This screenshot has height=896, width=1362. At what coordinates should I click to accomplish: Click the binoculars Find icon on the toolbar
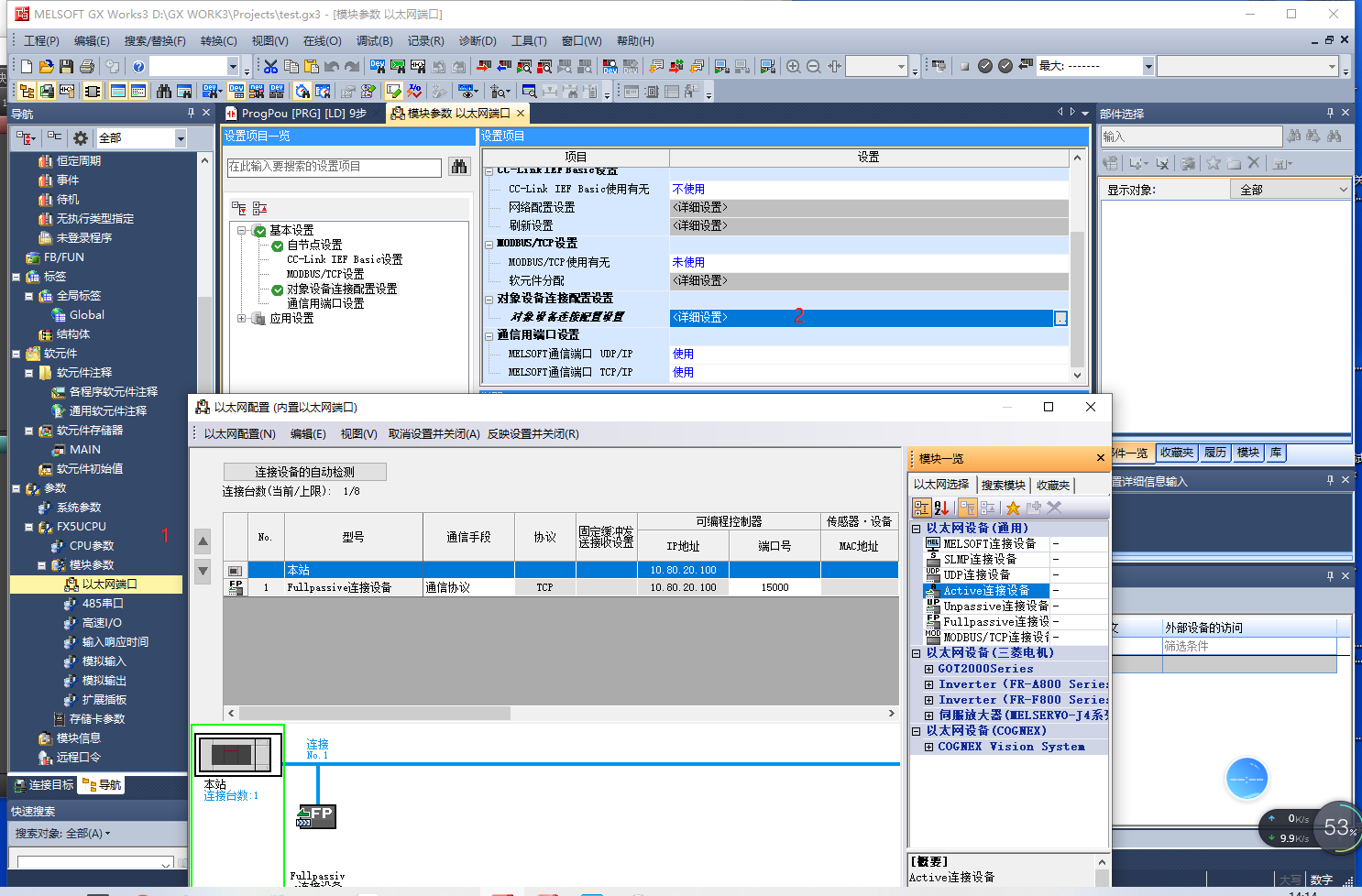pos(165,89)
